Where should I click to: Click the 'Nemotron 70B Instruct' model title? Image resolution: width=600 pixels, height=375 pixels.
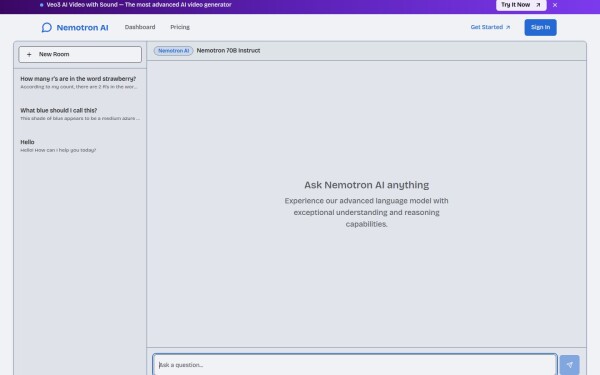(228, 51)
